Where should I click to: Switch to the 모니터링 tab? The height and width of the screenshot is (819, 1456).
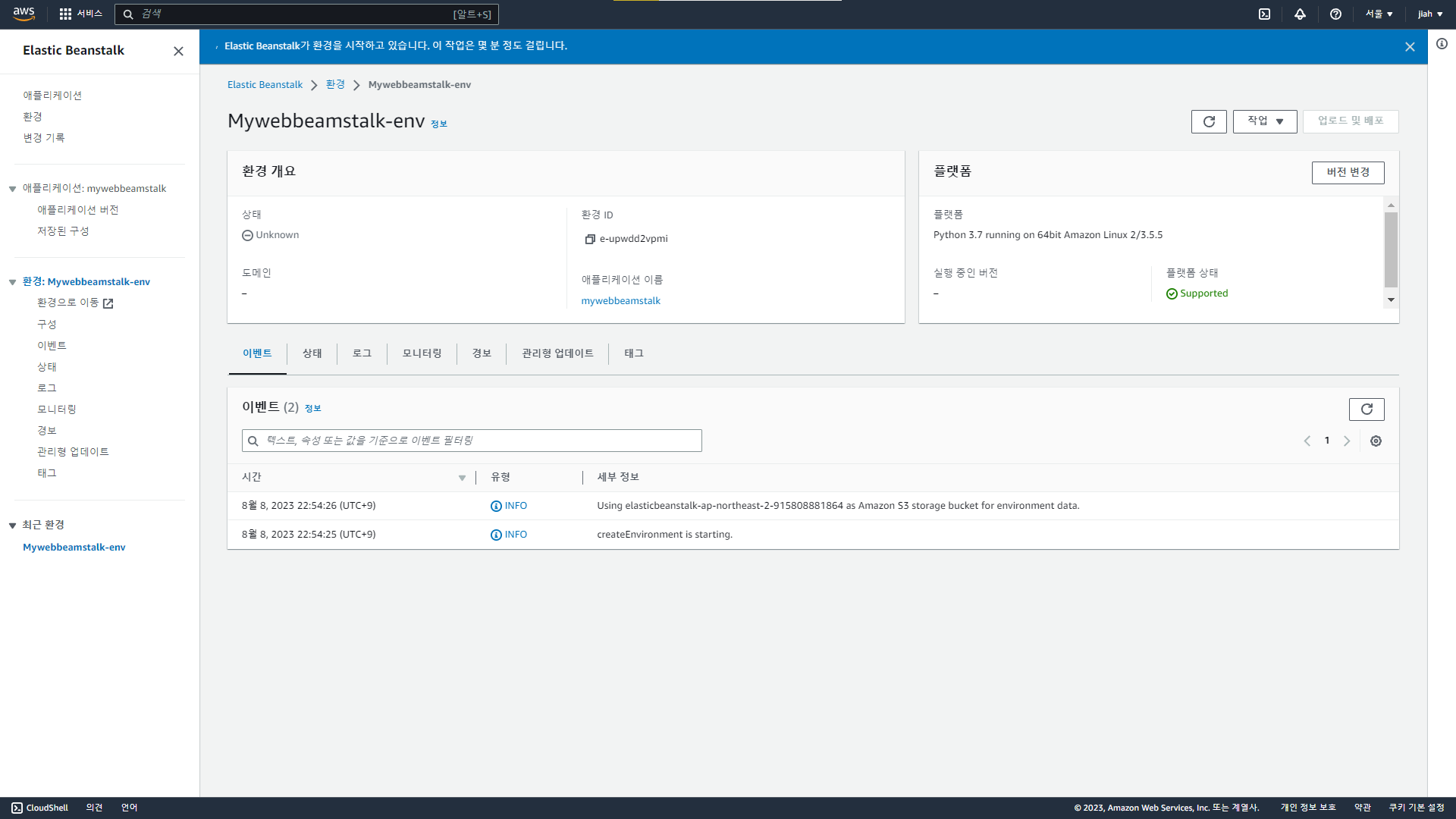click(x=422, y=353)
